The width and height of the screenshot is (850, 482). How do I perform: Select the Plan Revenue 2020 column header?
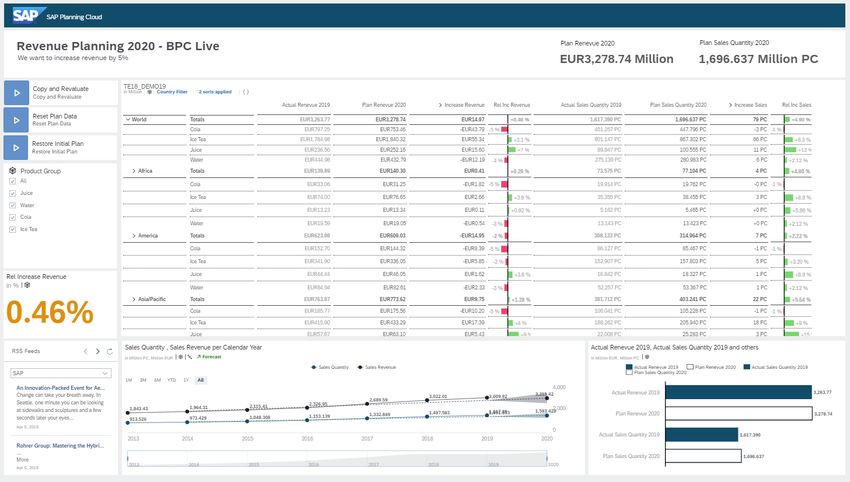[384, 105]
